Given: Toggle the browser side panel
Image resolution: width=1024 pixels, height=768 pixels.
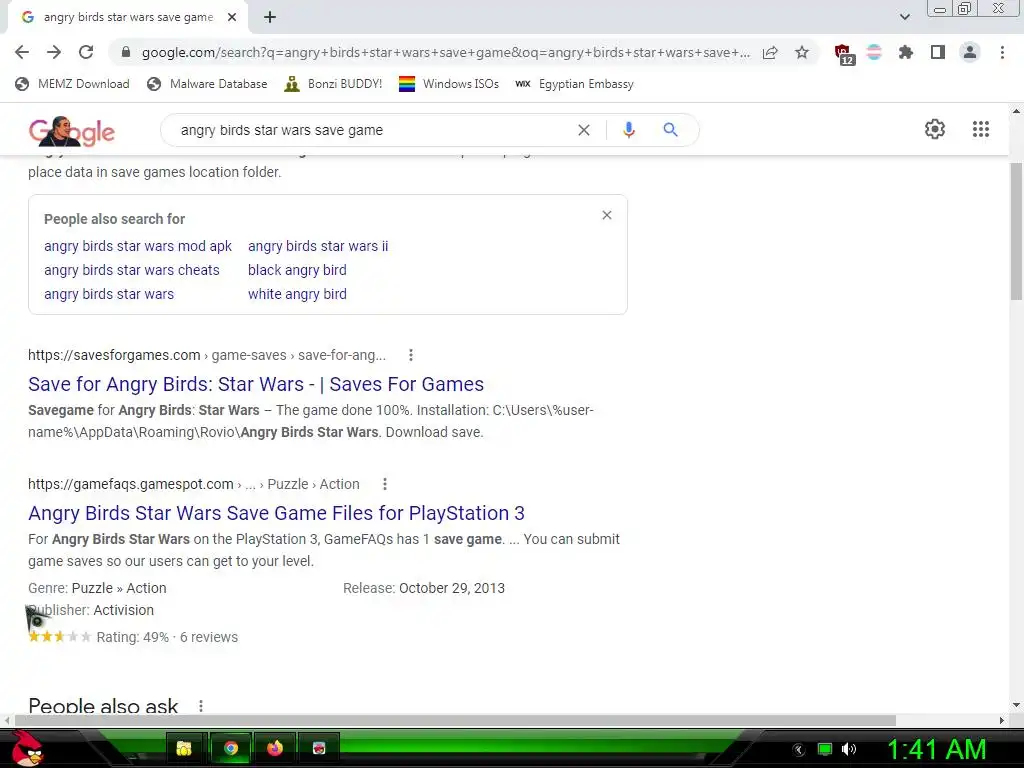Looking at the screenshot, I should coord(938,52).
